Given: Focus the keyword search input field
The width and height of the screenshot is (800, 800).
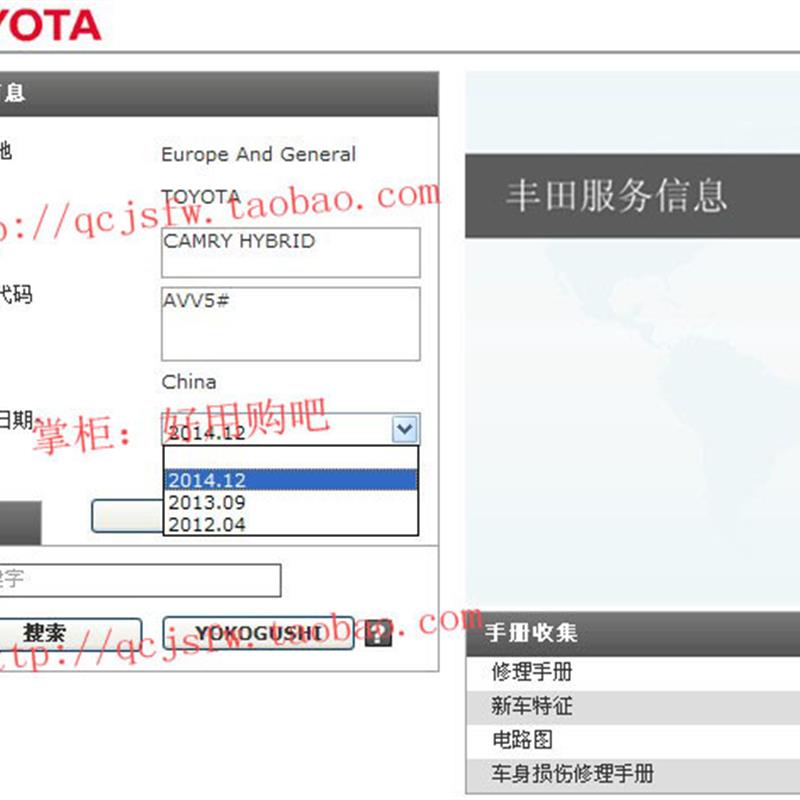Looking at the screenshot, I should point(139,580).
